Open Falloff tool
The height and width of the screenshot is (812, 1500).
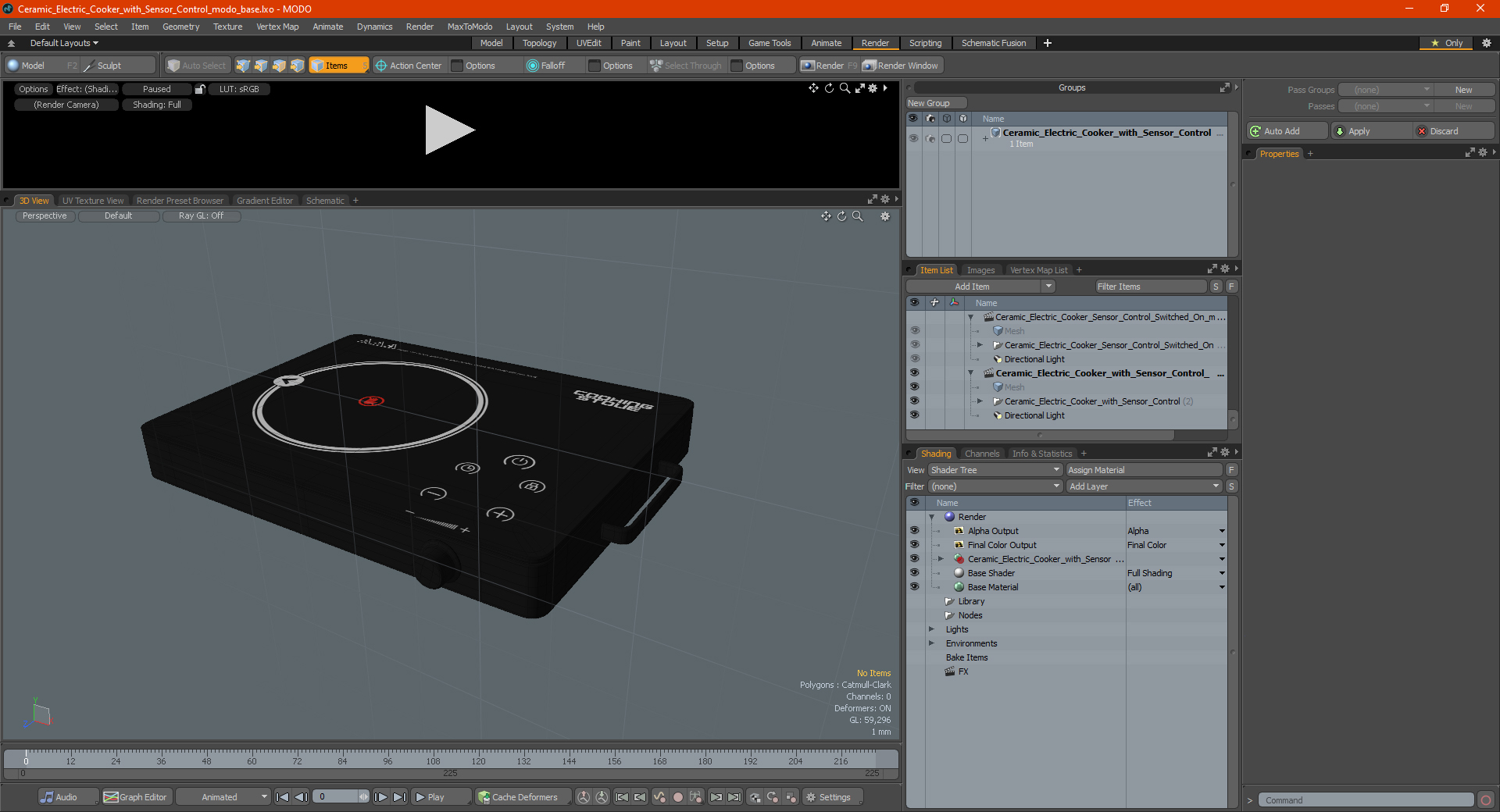coord(546,66)
